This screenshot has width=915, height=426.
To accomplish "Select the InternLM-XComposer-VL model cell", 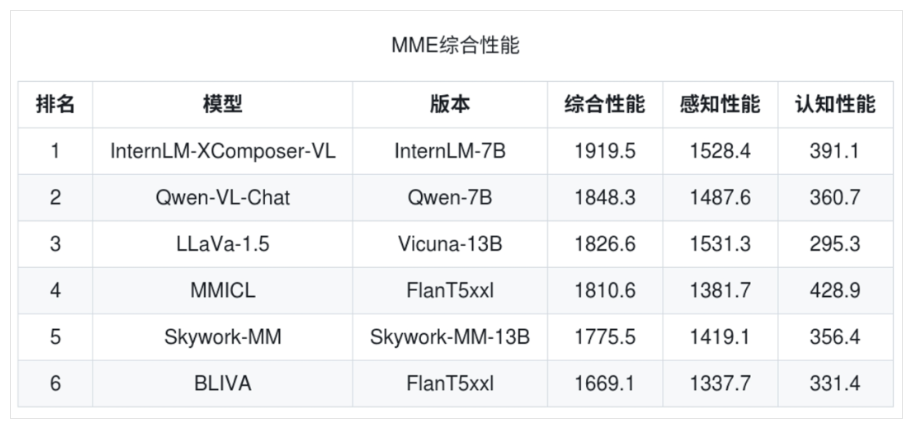I will point(222,151).
